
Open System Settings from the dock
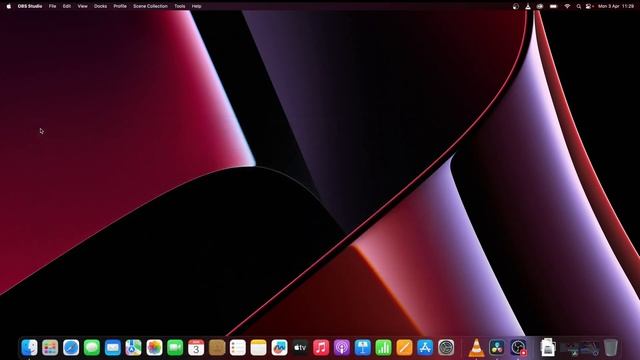click(446, 348)
